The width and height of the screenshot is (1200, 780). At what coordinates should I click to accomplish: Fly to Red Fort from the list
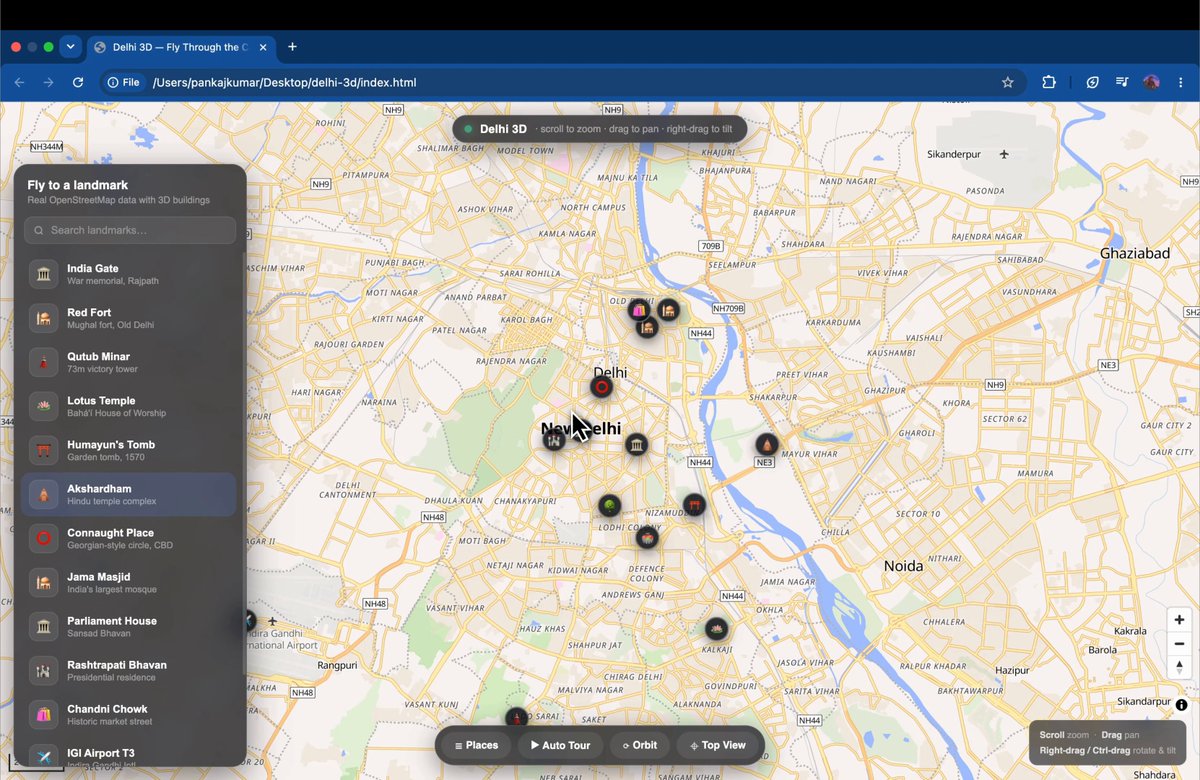pos(129,318)
